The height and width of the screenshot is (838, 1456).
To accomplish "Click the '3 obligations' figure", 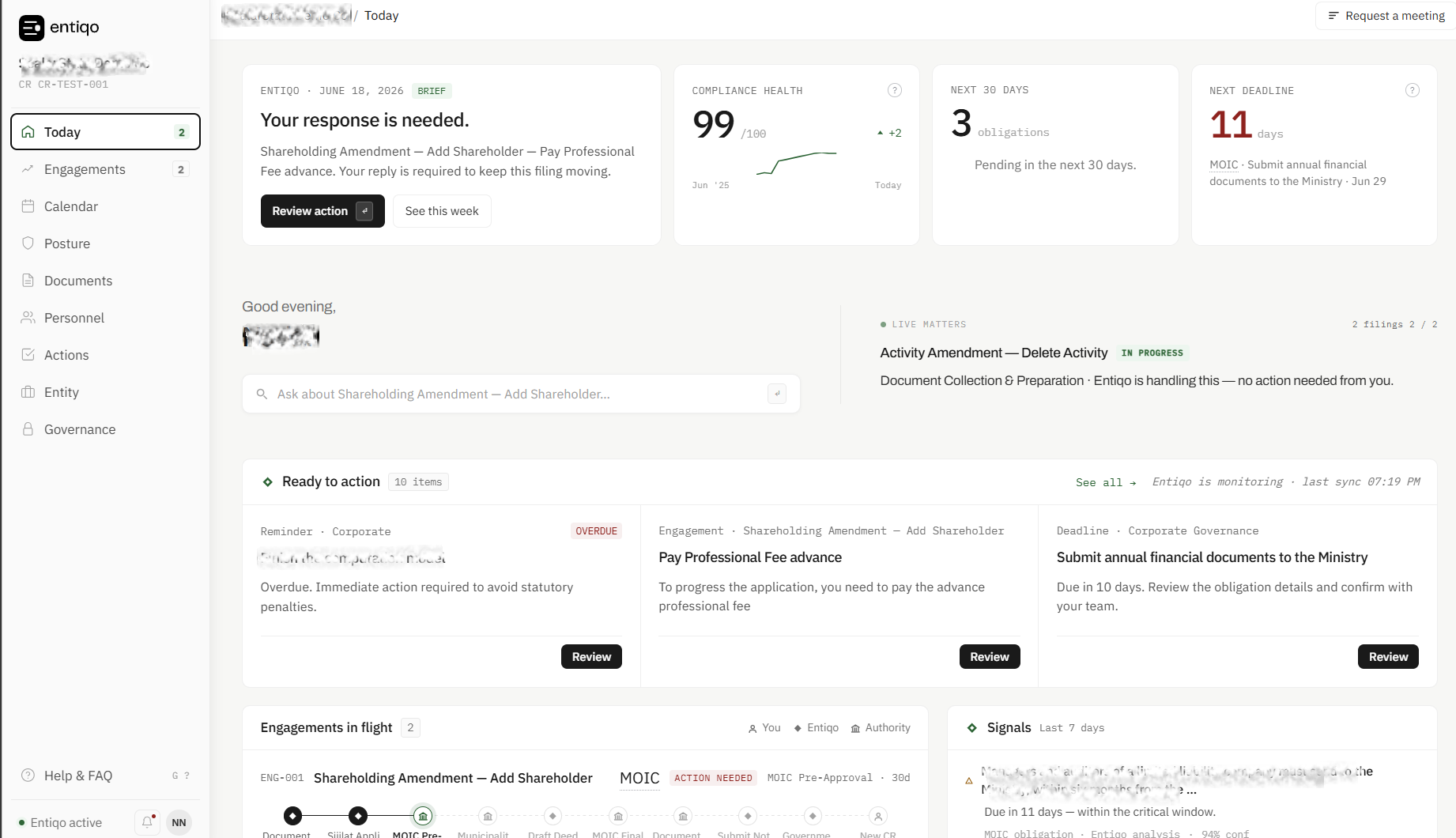I will coord(1000,123).
